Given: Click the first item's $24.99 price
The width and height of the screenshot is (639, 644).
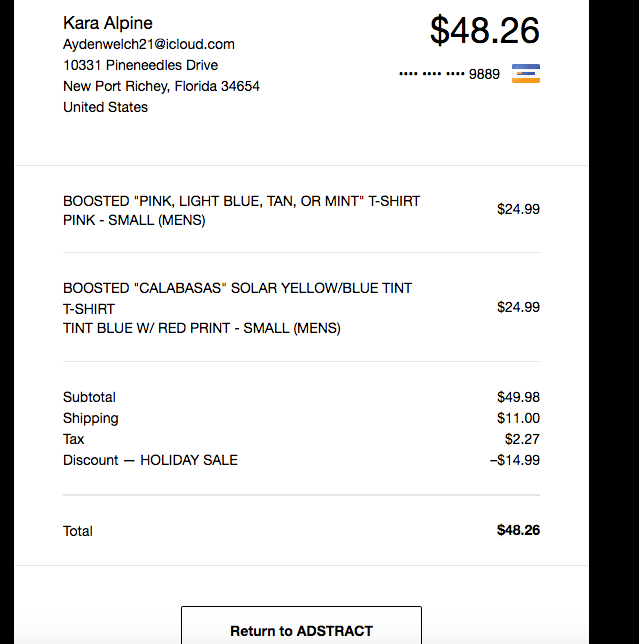Looking at the screenshot, I should [518, 209].
